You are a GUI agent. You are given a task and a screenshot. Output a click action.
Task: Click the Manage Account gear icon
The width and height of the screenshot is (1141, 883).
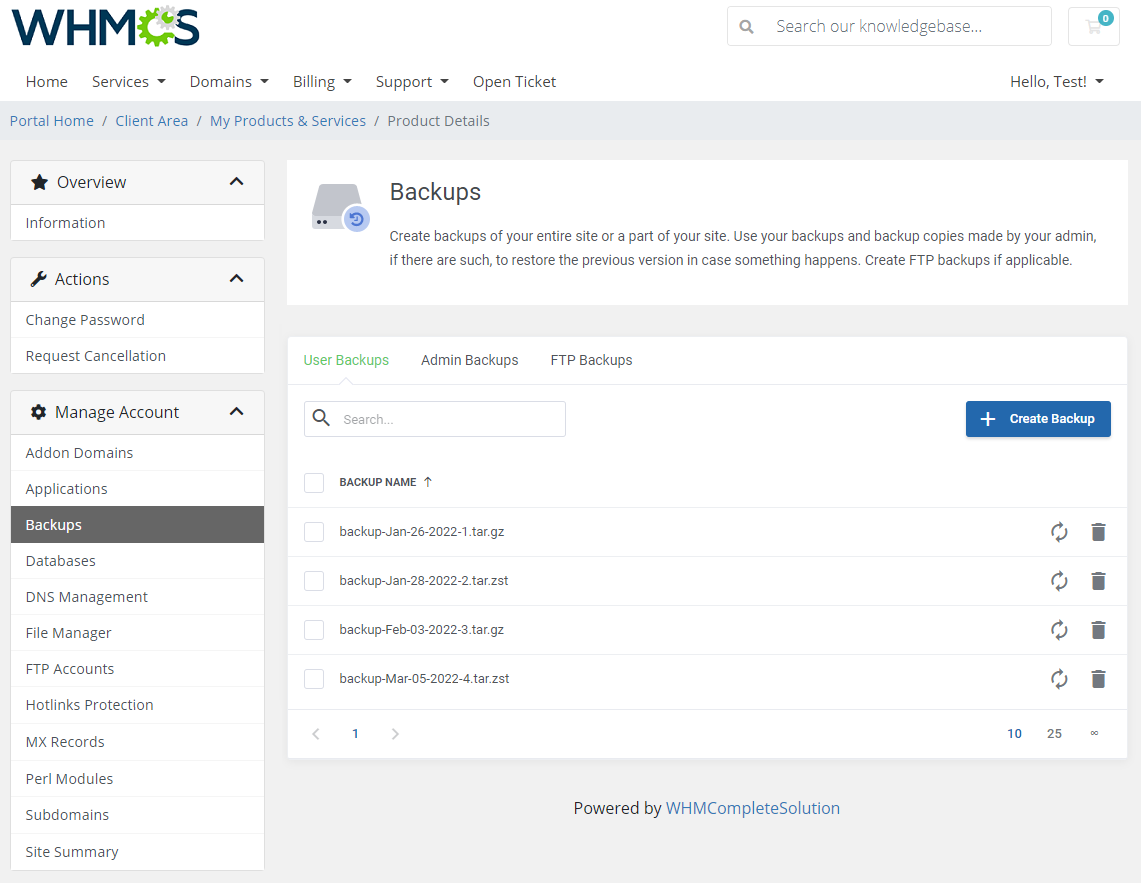coord(38,411)
